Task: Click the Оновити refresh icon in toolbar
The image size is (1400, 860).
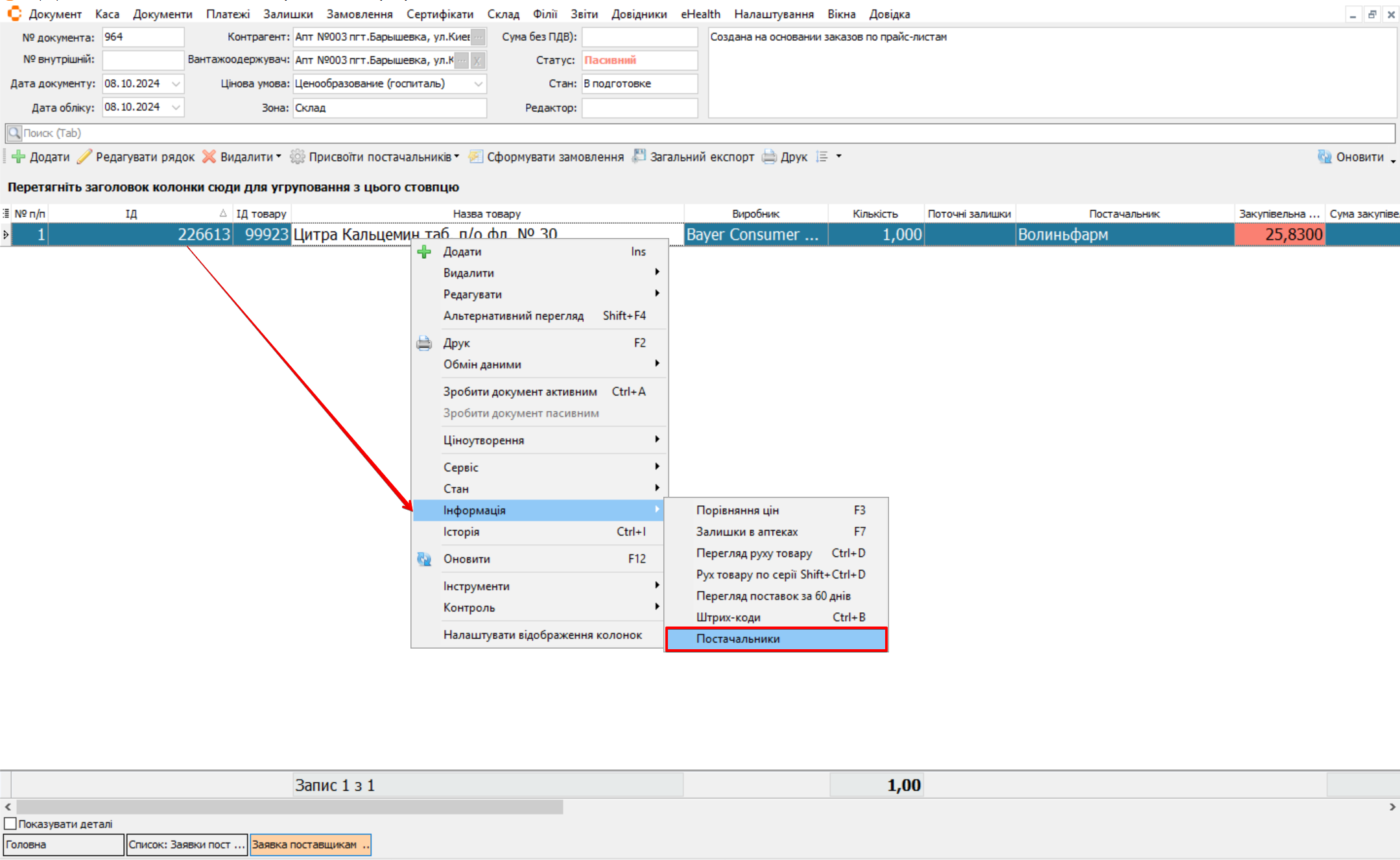Action: click(x=1325, y=157)
